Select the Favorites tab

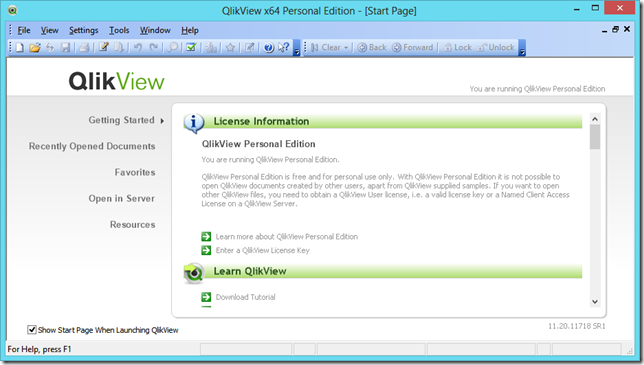(x=135, y=172)
